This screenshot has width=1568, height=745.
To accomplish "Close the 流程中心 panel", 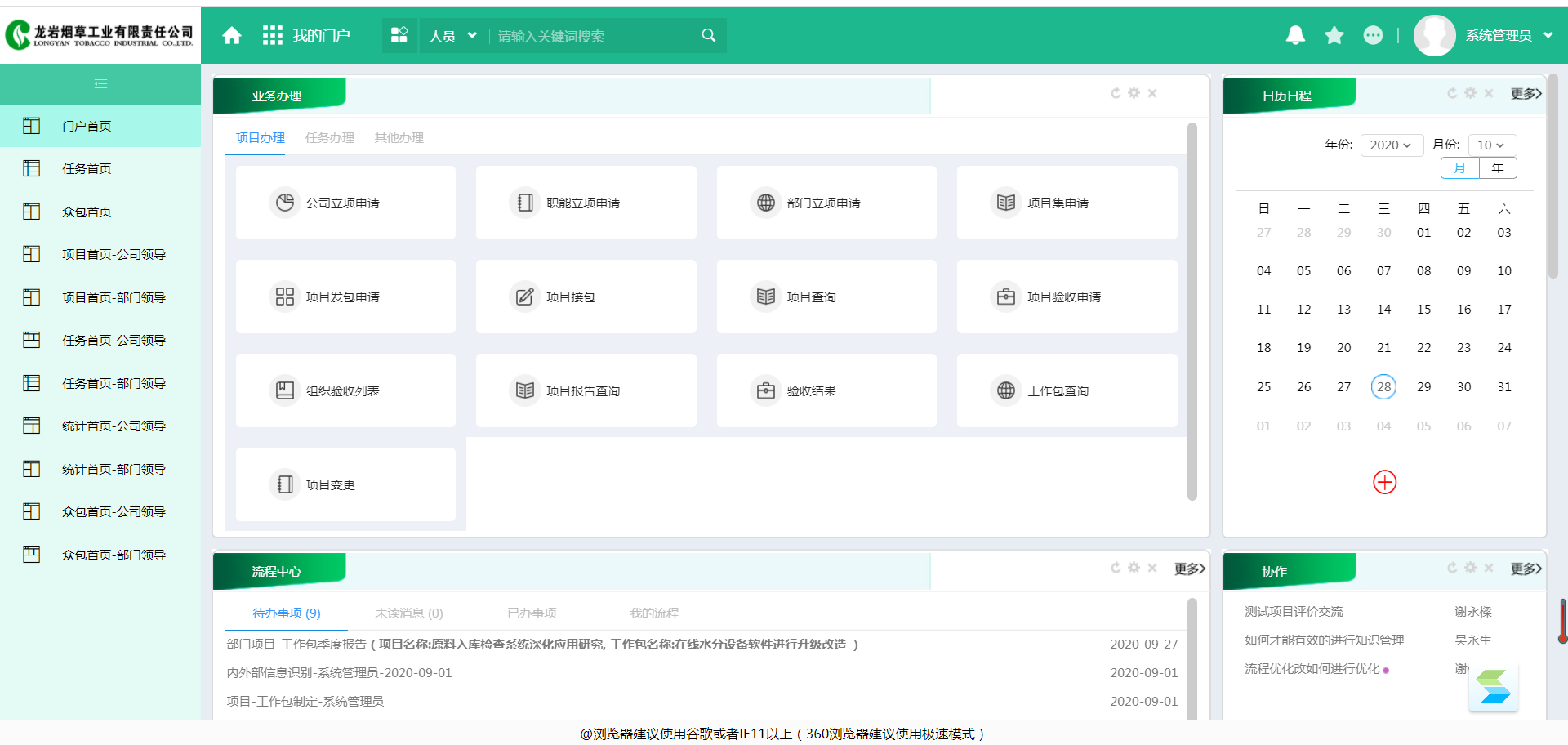I will tap(1152, 568).
